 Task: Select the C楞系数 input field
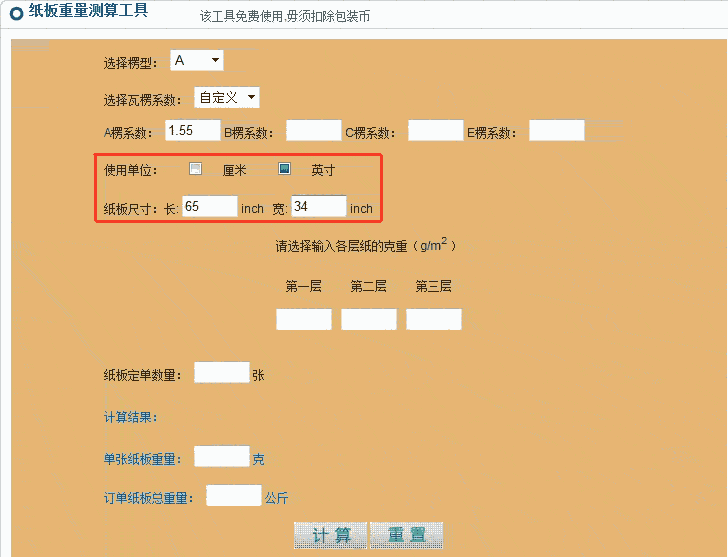pos(435,131)
